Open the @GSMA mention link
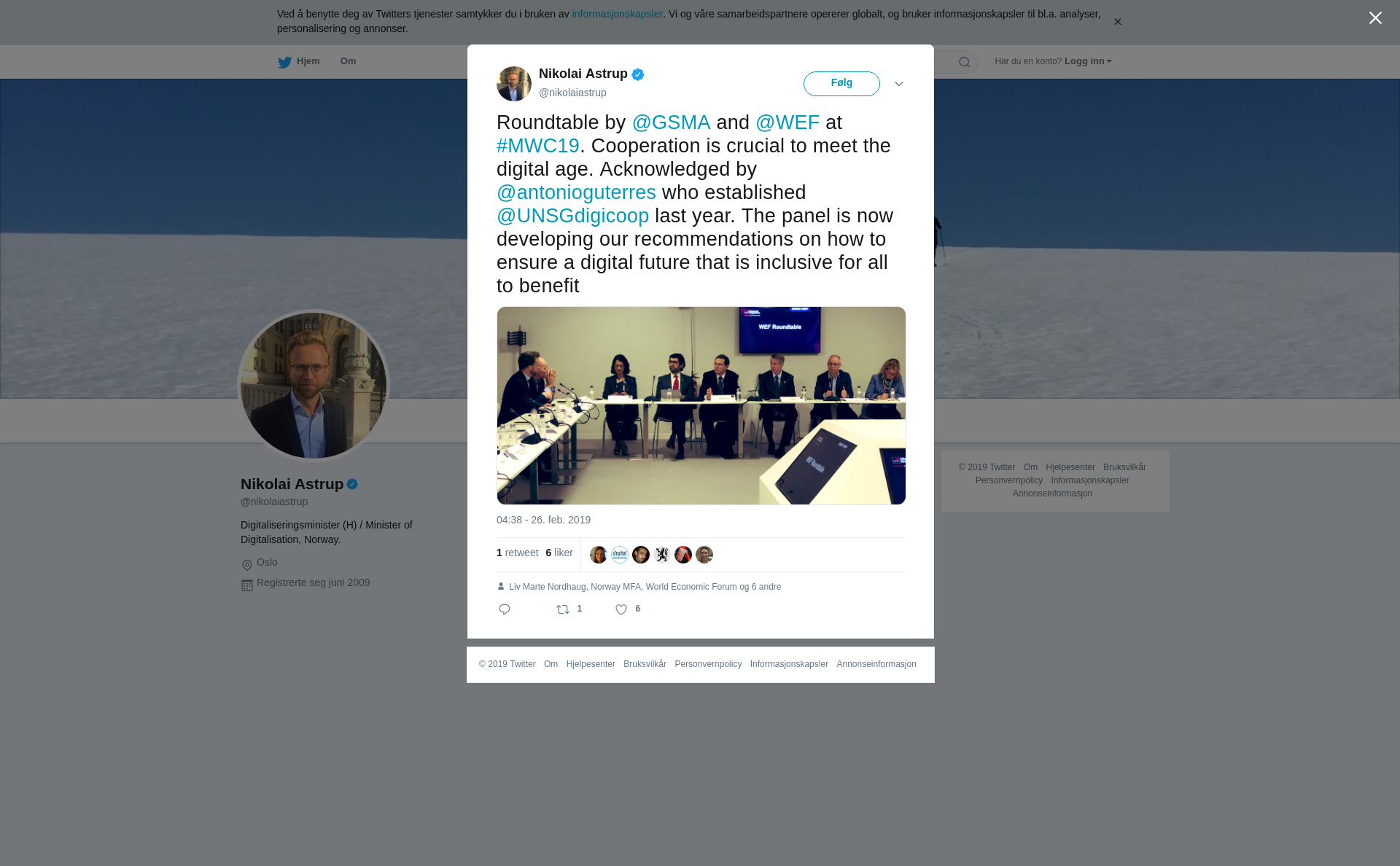Viewport: 1400px width, 866px height. (x=671, y=122)
